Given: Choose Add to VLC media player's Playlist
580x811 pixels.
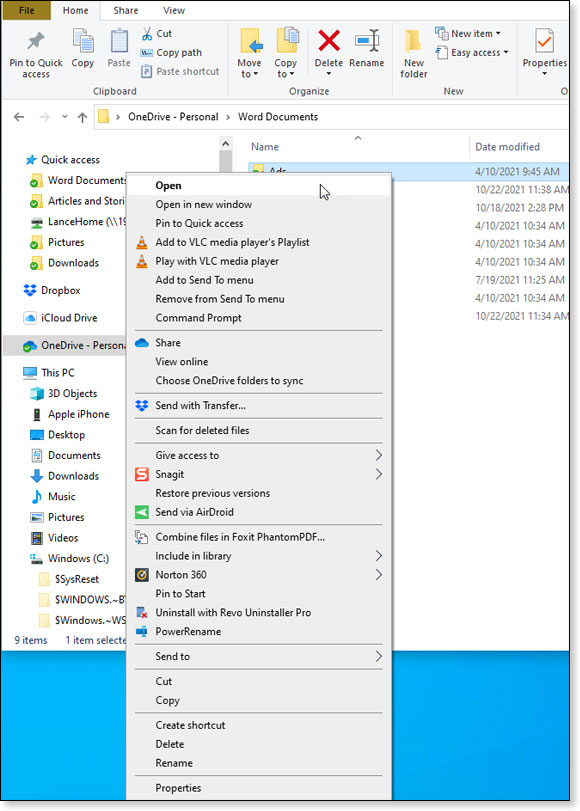Looking at the screenshot, I should pyautogui.click(x=259, y=242).
